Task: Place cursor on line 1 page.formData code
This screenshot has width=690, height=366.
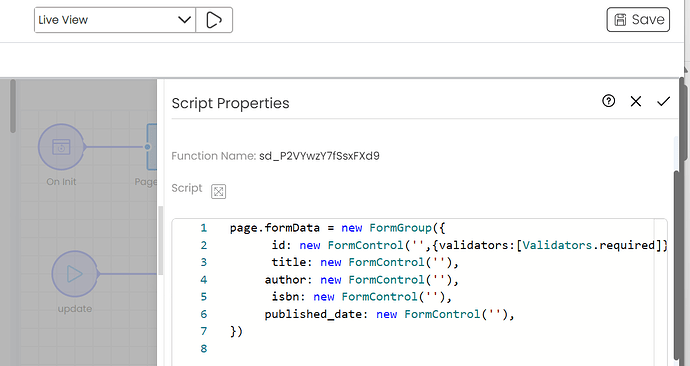Action: point(338,228)
